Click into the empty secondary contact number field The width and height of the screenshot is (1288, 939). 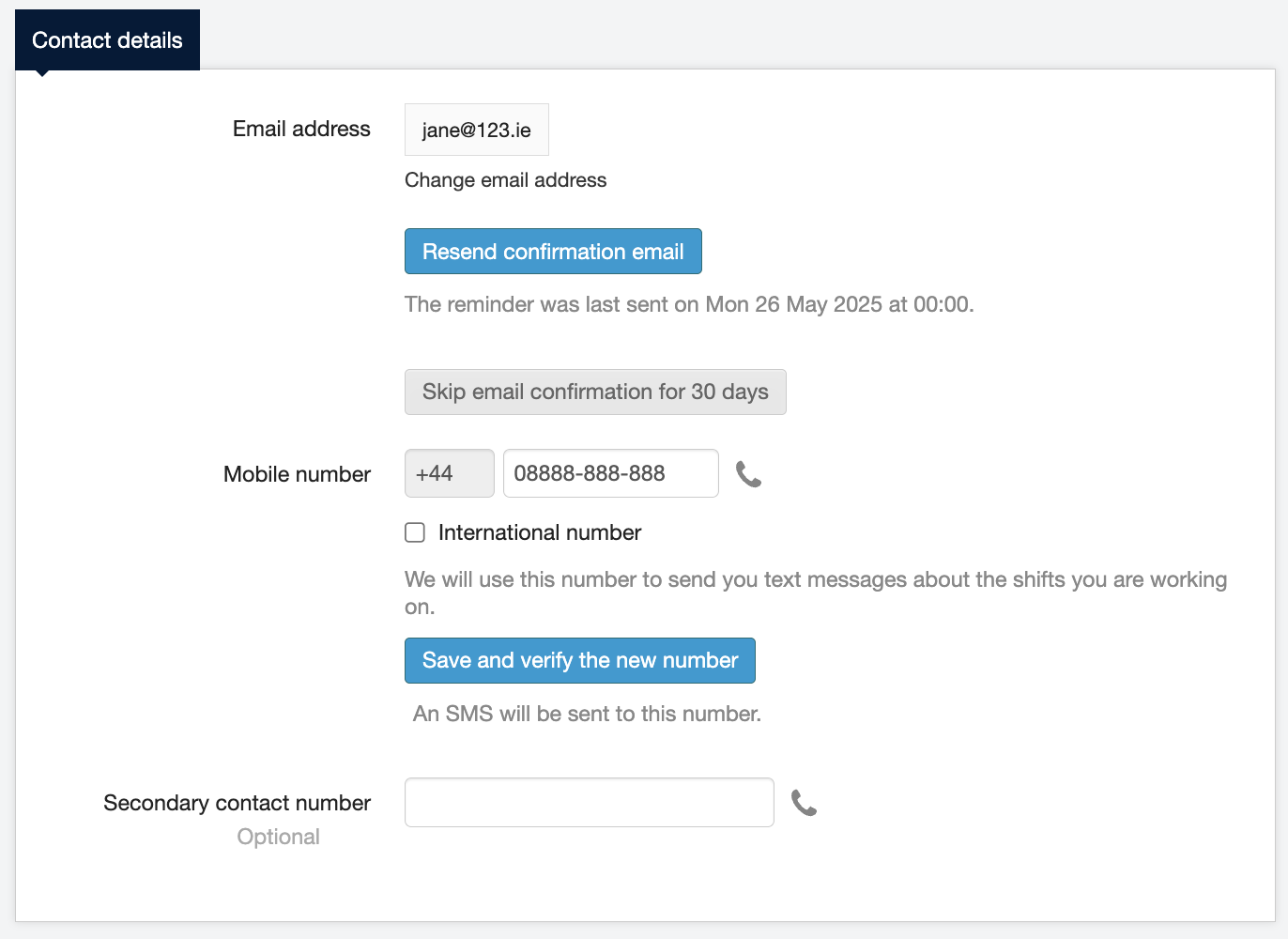pyautogui.click(x=589, y=803)
